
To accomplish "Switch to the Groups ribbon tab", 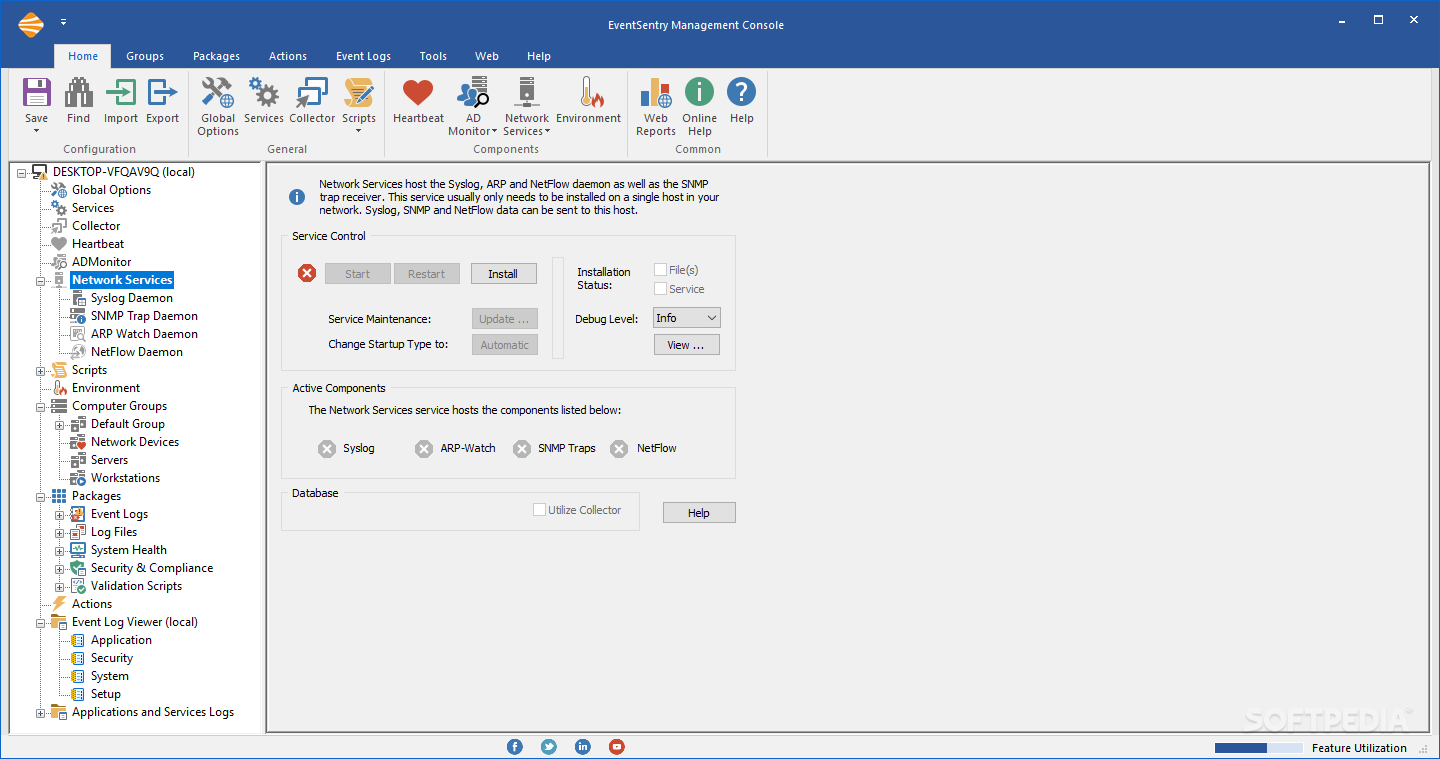I will pyautogui.click(x=145, y=56).
